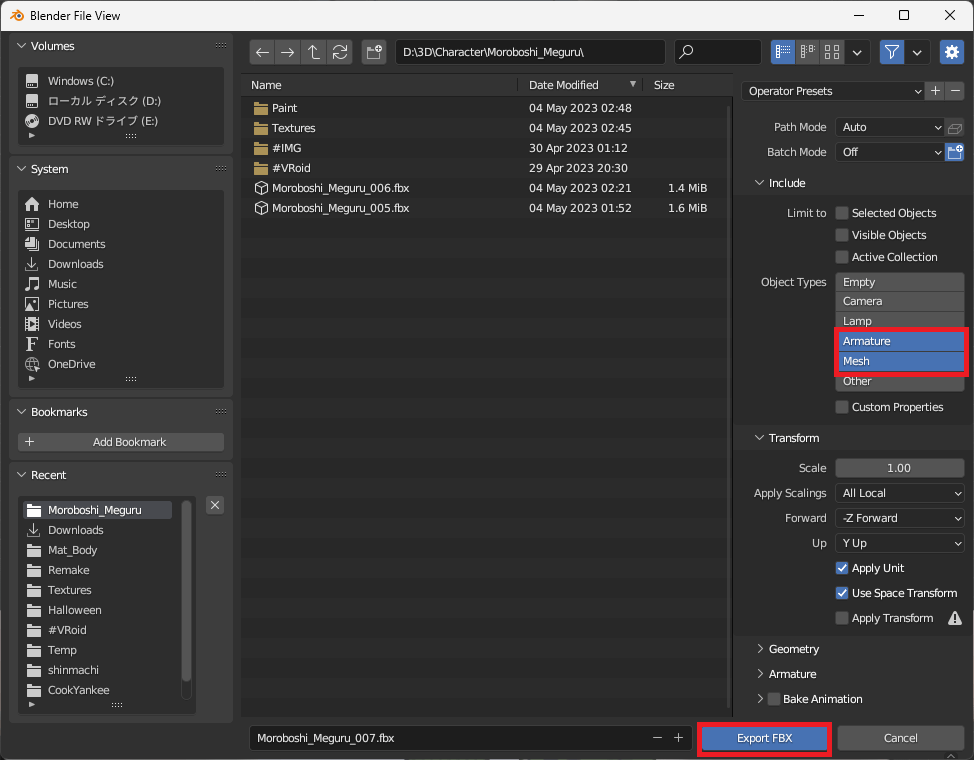
Task: Toggle the file filter funnel icon
Action: pos(891,52)
